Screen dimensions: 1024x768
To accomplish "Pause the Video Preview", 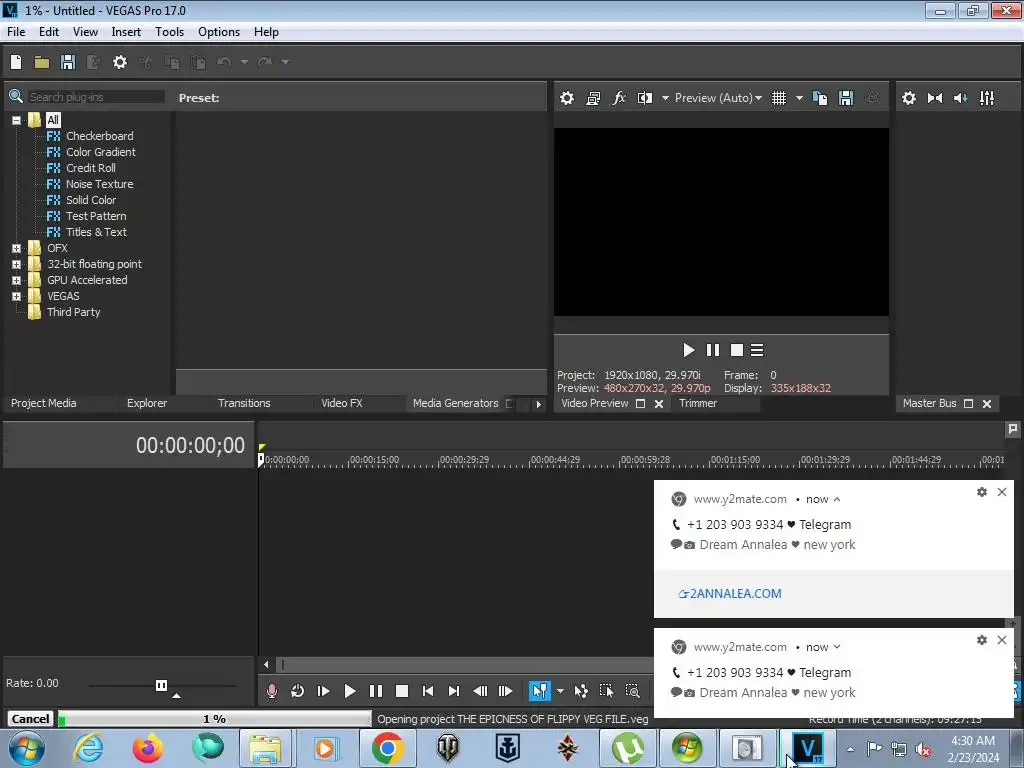I will 712,350.
